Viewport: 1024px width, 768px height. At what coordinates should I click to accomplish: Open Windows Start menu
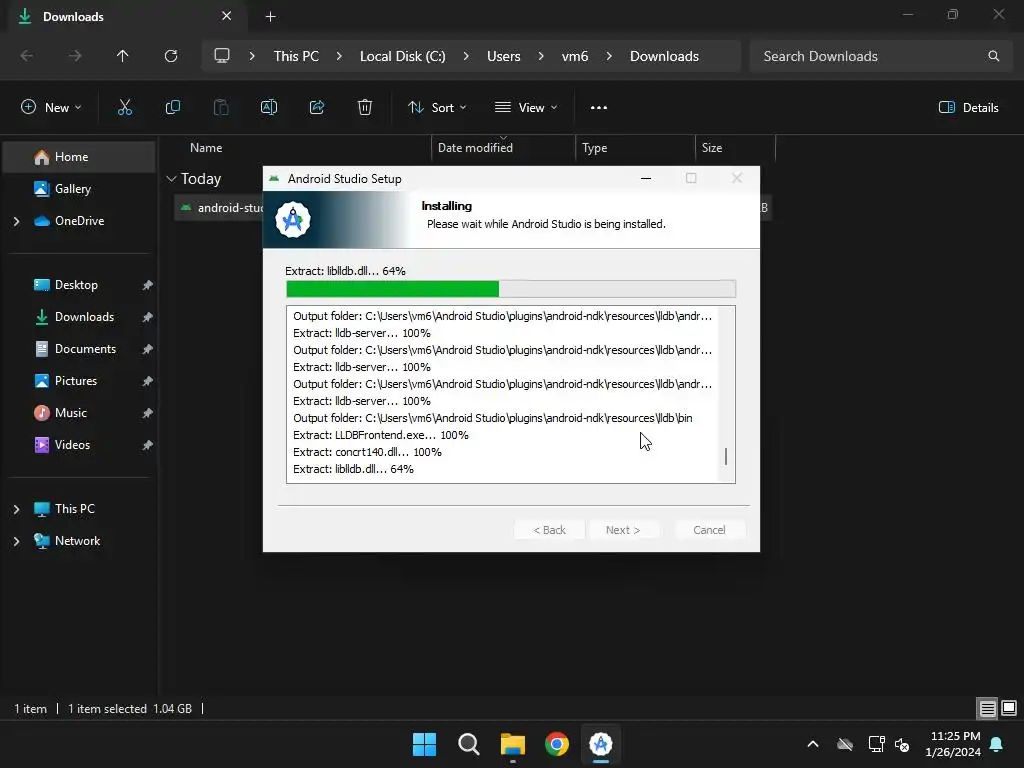pos(424,744)
